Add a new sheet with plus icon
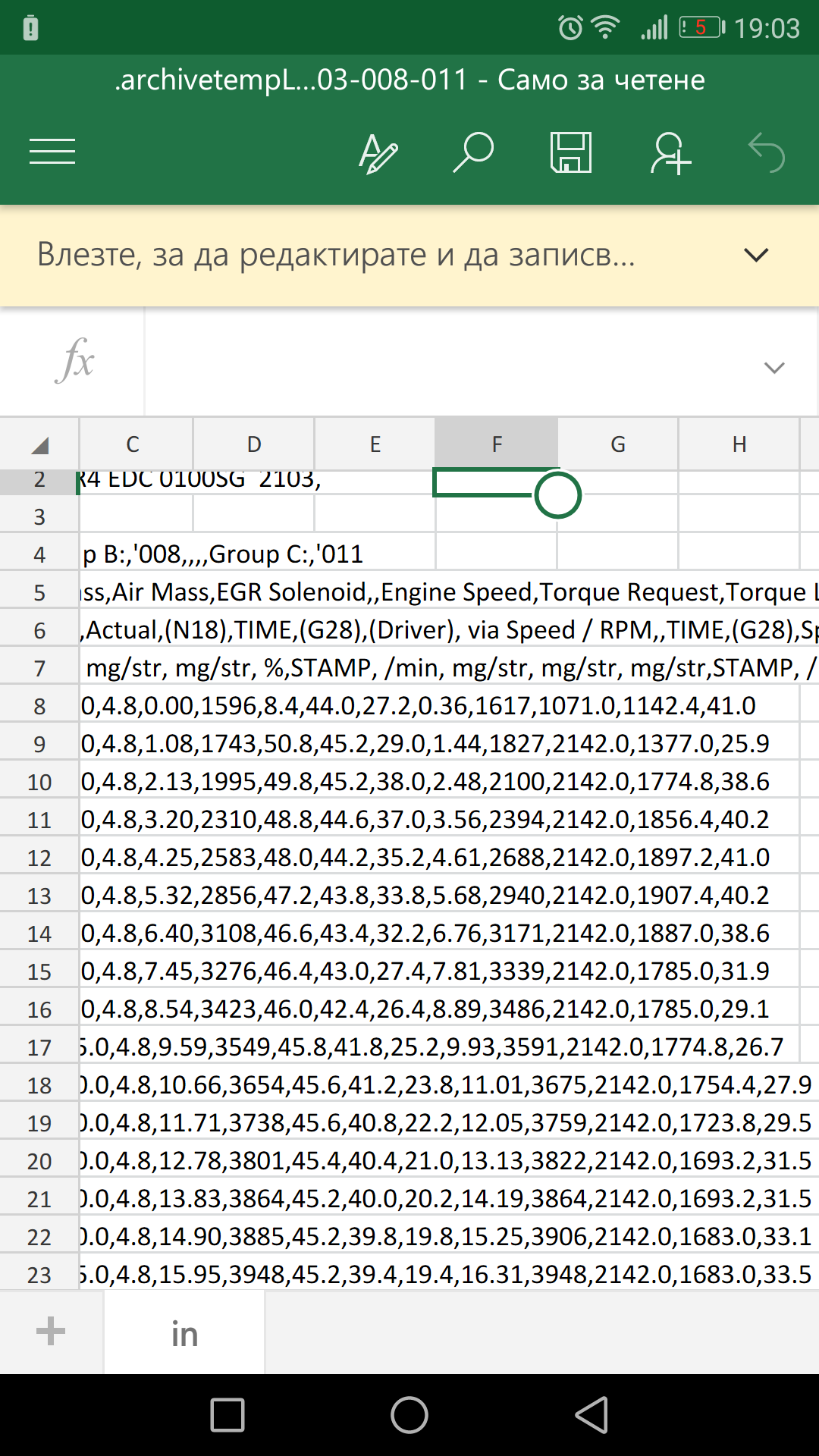The height and width of the screenshot is (1456, 819). [51, 1331]
